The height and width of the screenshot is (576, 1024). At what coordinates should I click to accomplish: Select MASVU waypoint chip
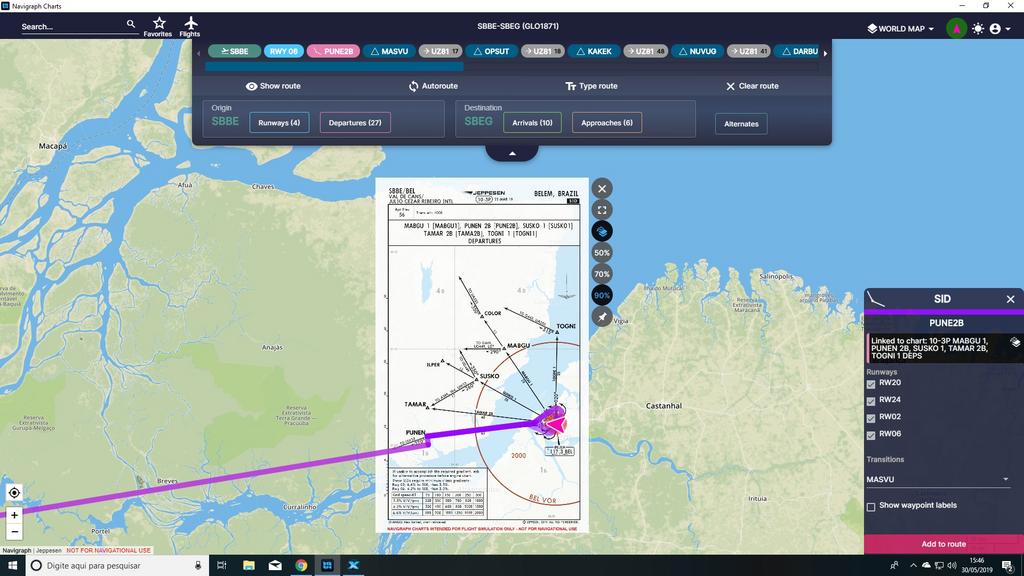click(x=389, y=51)
